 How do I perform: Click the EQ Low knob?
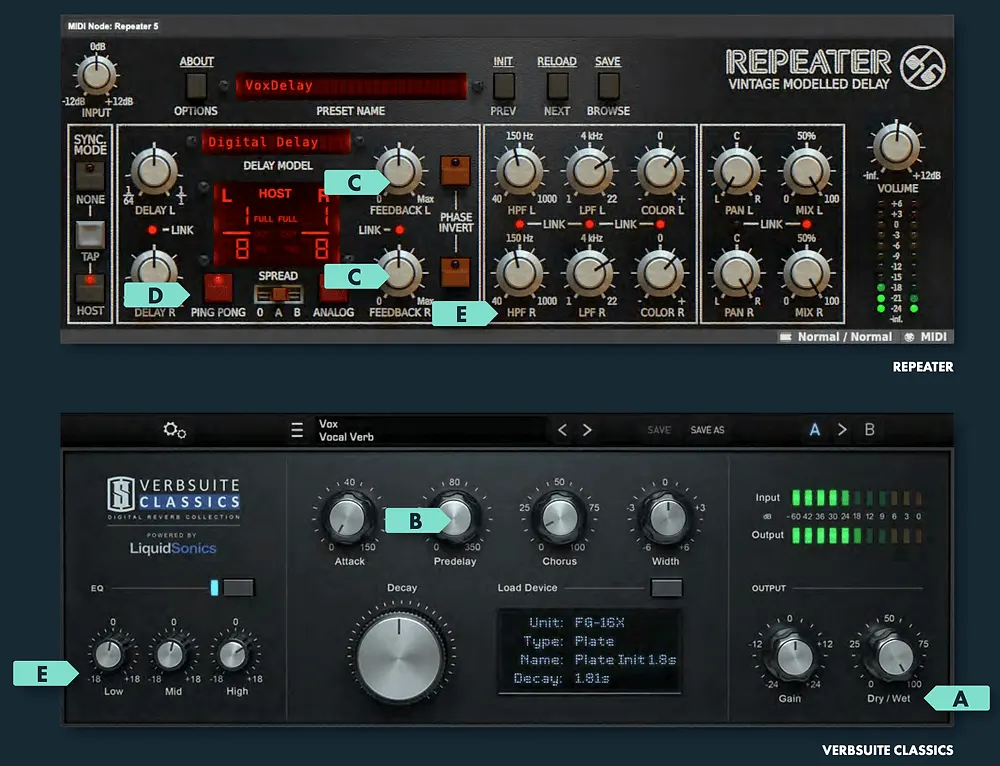coord(110,654)
